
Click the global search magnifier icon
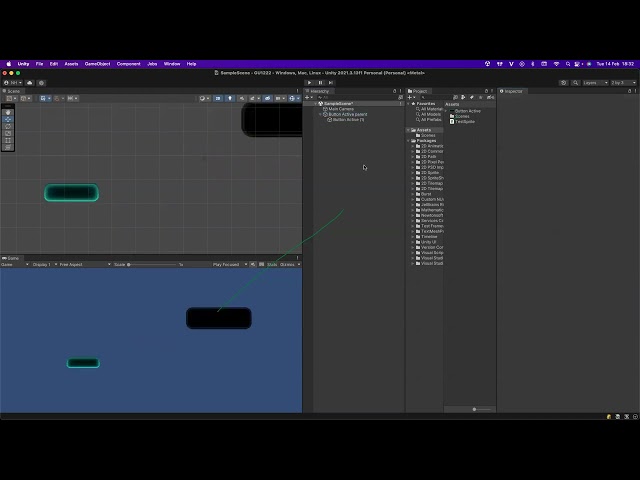click(x=576, y=83)
